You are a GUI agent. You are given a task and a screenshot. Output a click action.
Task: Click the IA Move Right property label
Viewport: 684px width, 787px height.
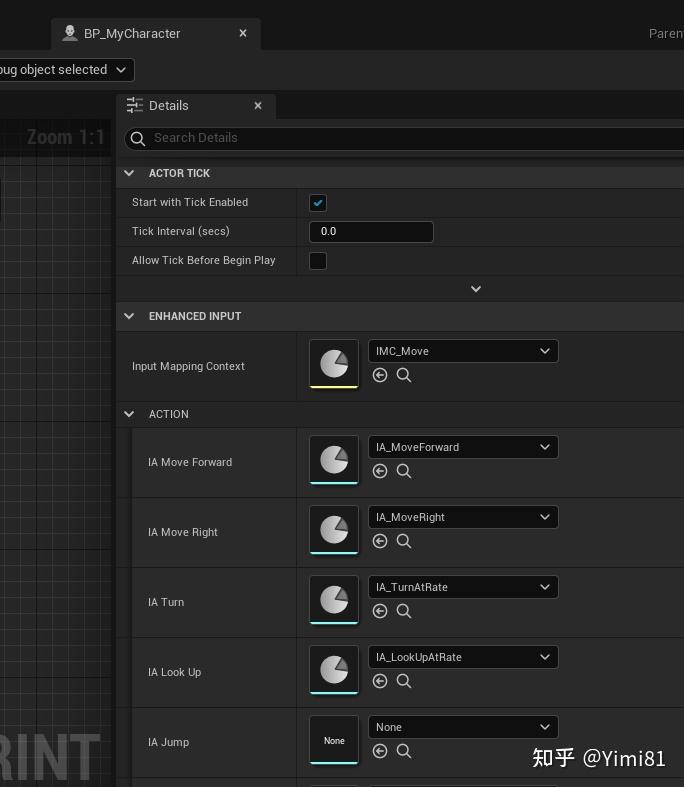click(x=183, y=533)
